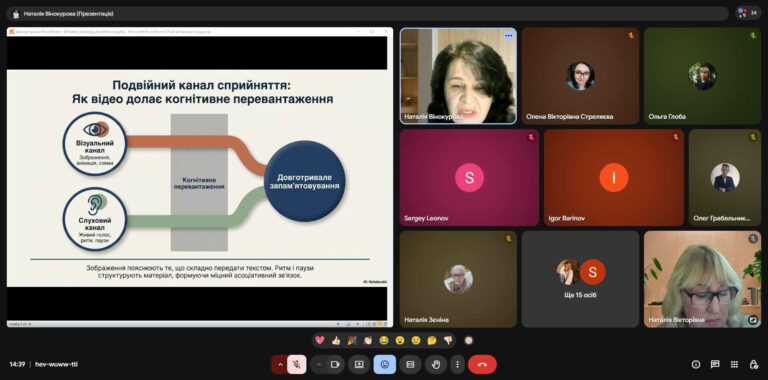
Task: Open video settings arrow beside the camera
Action: click(319, 364)
